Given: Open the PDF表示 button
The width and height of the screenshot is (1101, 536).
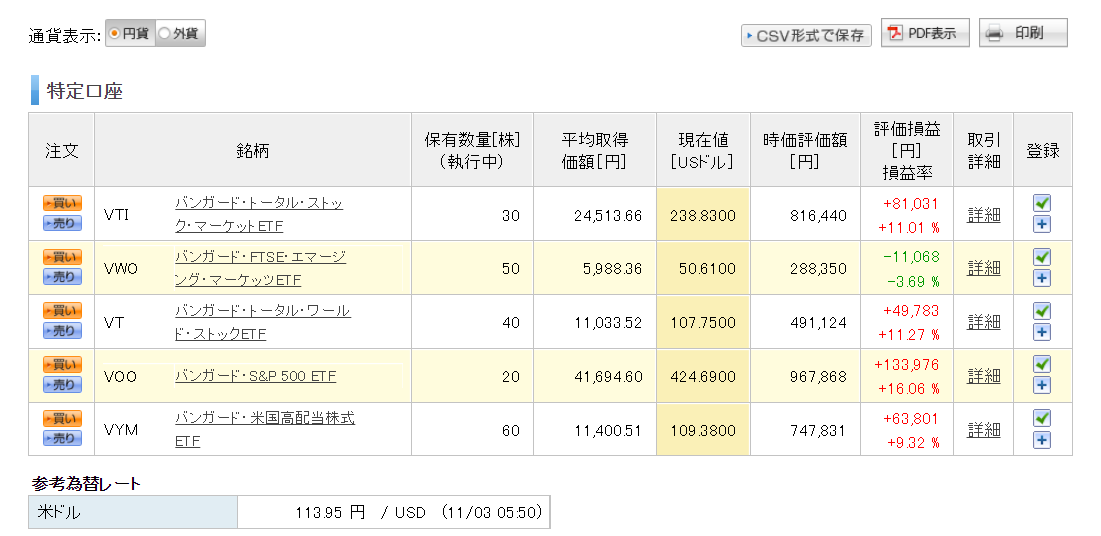Looking at the screenshot, I should 925,33.
